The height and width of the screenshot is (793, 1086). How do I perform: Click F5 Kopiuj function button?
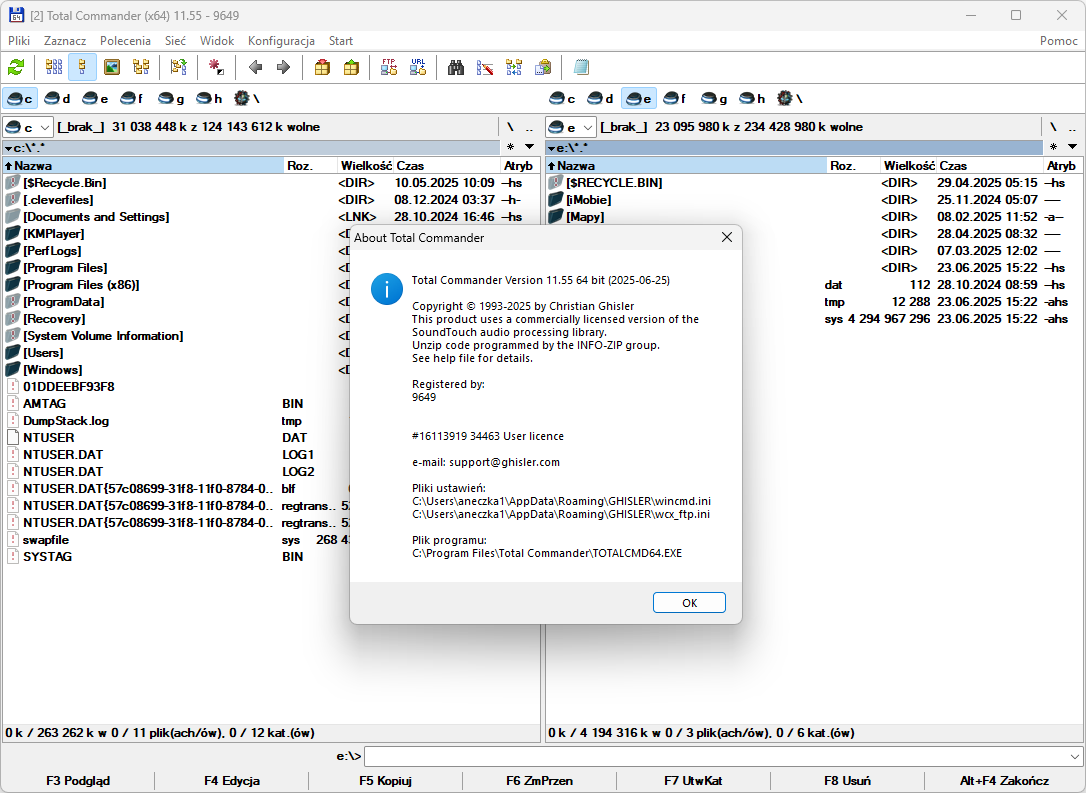[x=385, y=781]
